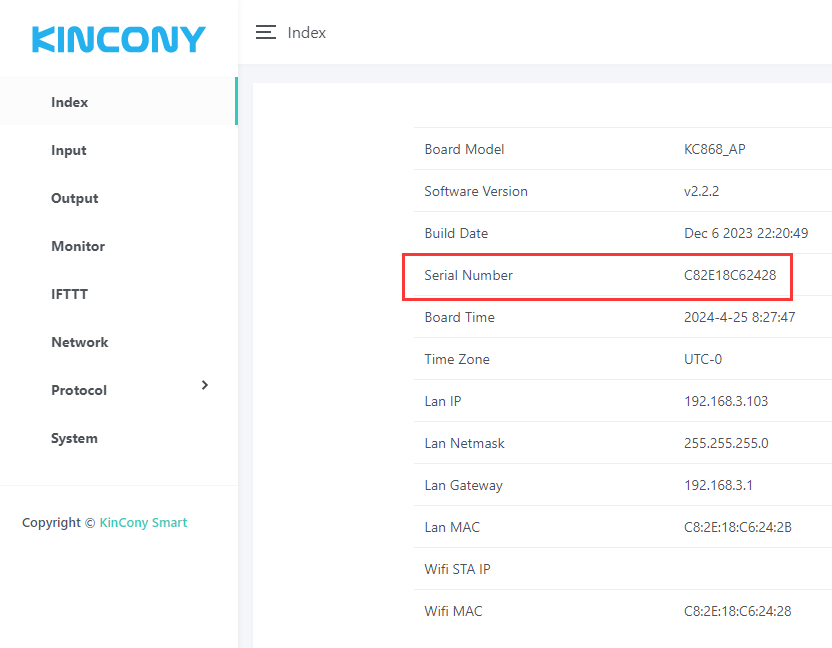
Task: Expand the Protocol submenu chevron
Action: [x=205, y=385]
